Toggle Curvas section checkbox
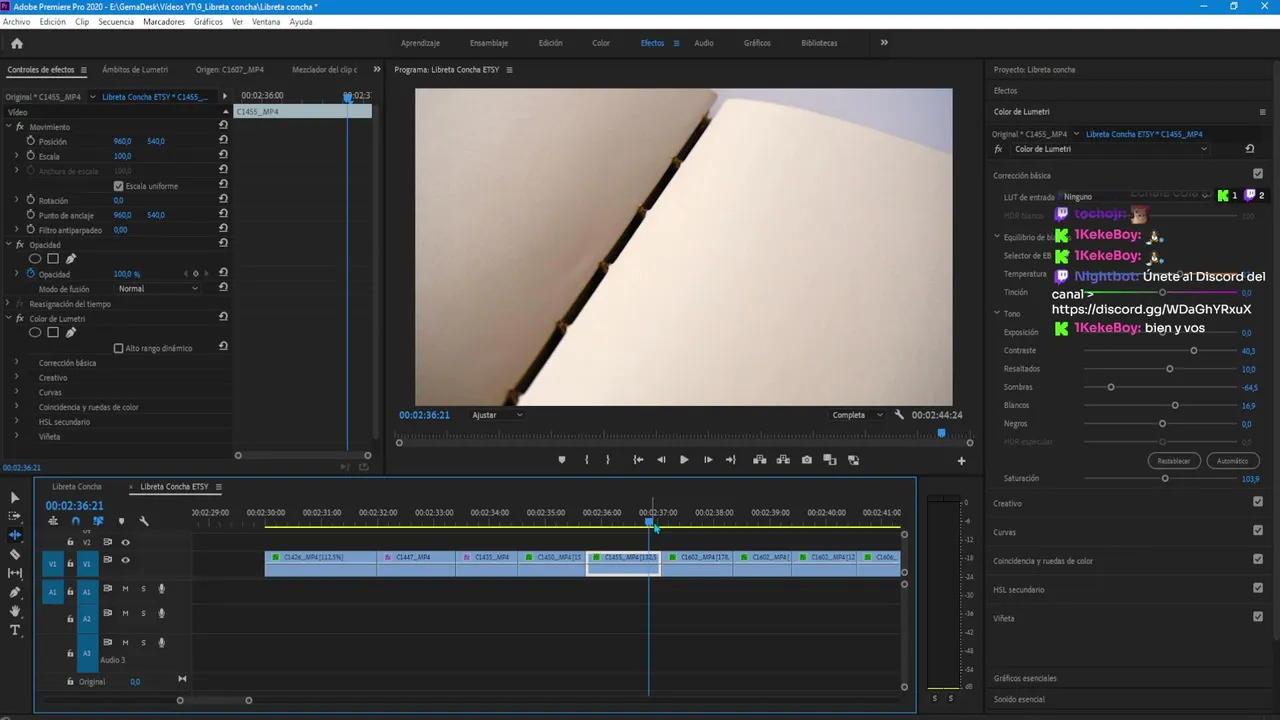This screenshot has height=720, width=1280. (x=1258, y=531)
